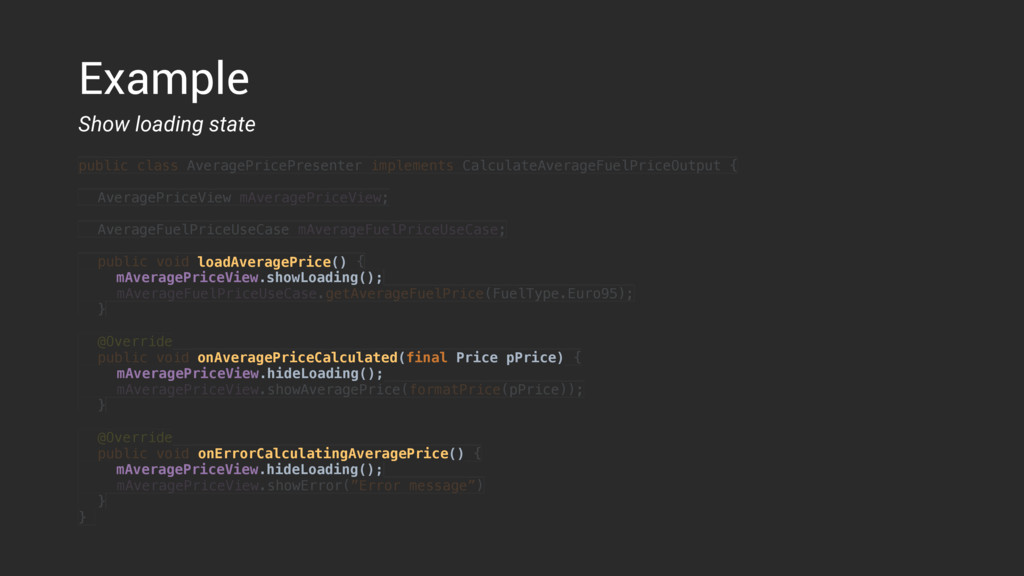Click 'public class' keywords at top

[128, 166]
